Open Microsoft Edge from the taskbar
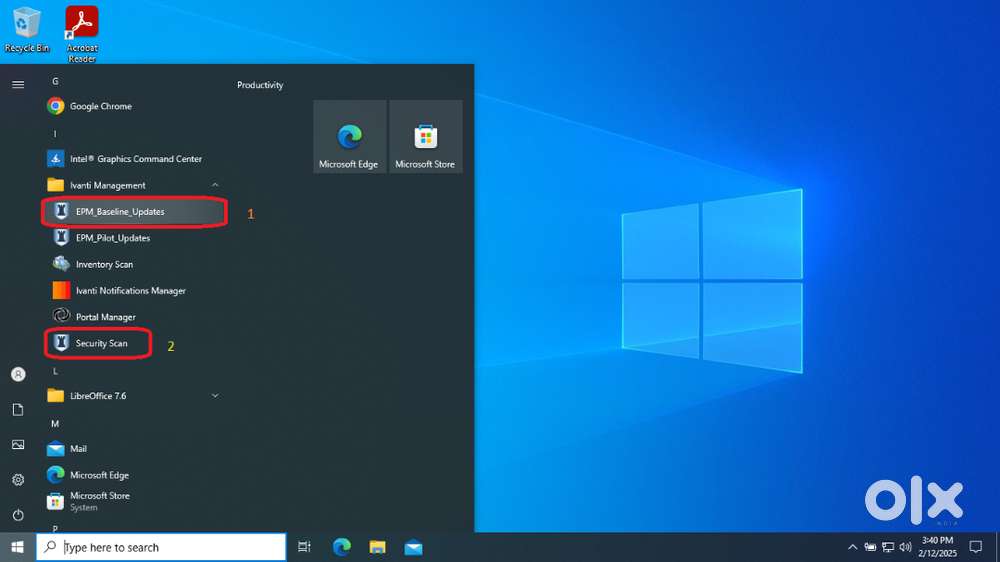 pyautogui.click(x=342, y=547)
